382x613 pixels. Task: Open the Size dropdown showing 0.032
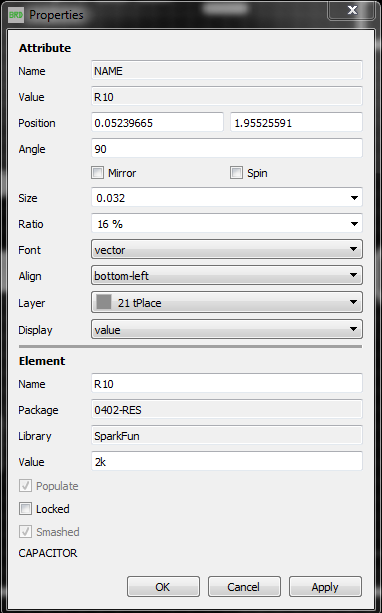227,198
